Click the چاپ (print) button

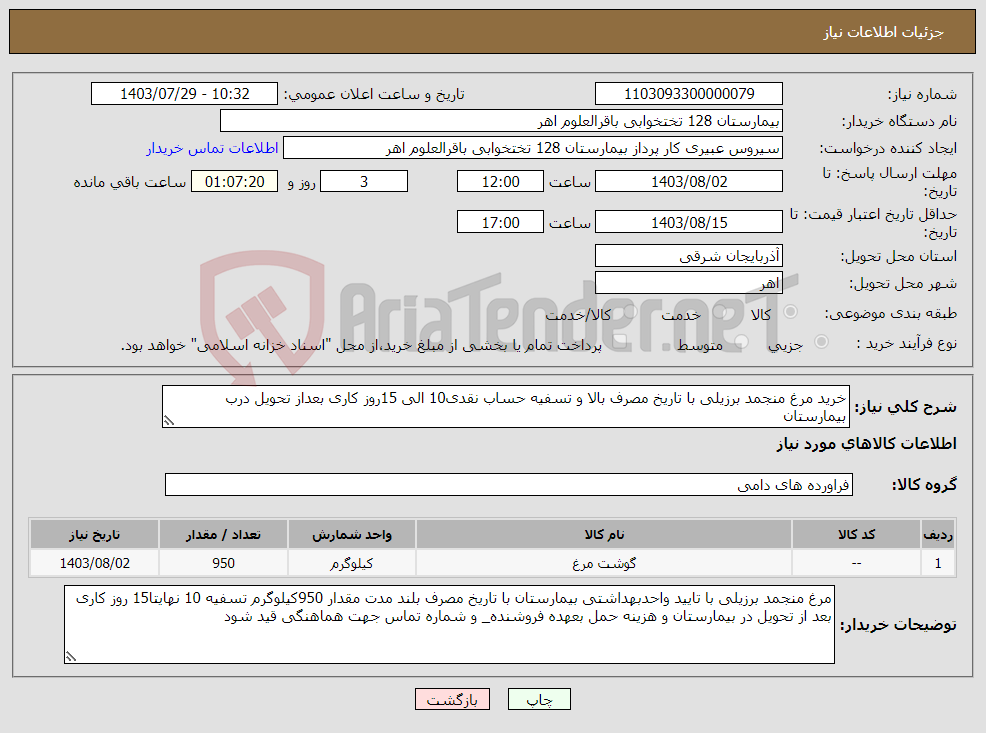[539, 699]
